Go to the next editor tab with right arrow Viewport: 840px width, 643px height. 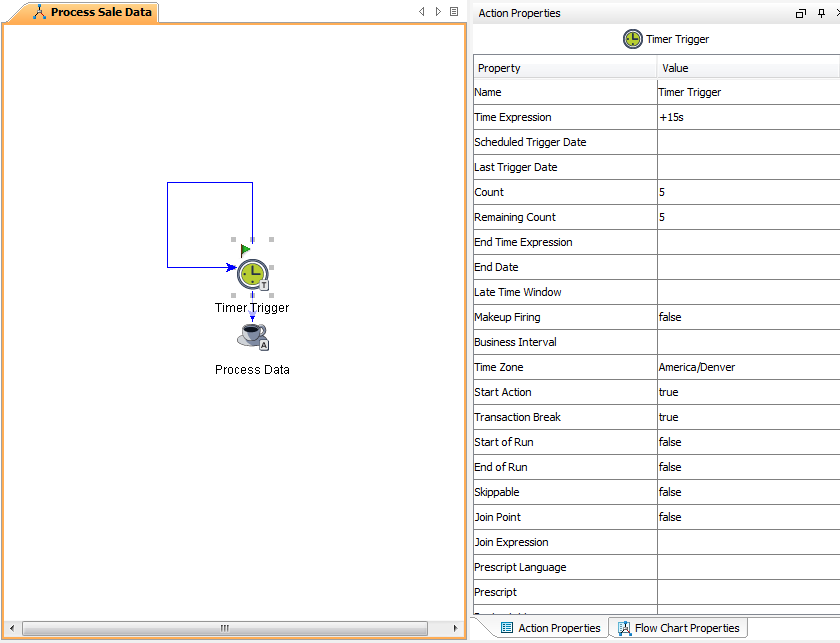pos(438,11)
